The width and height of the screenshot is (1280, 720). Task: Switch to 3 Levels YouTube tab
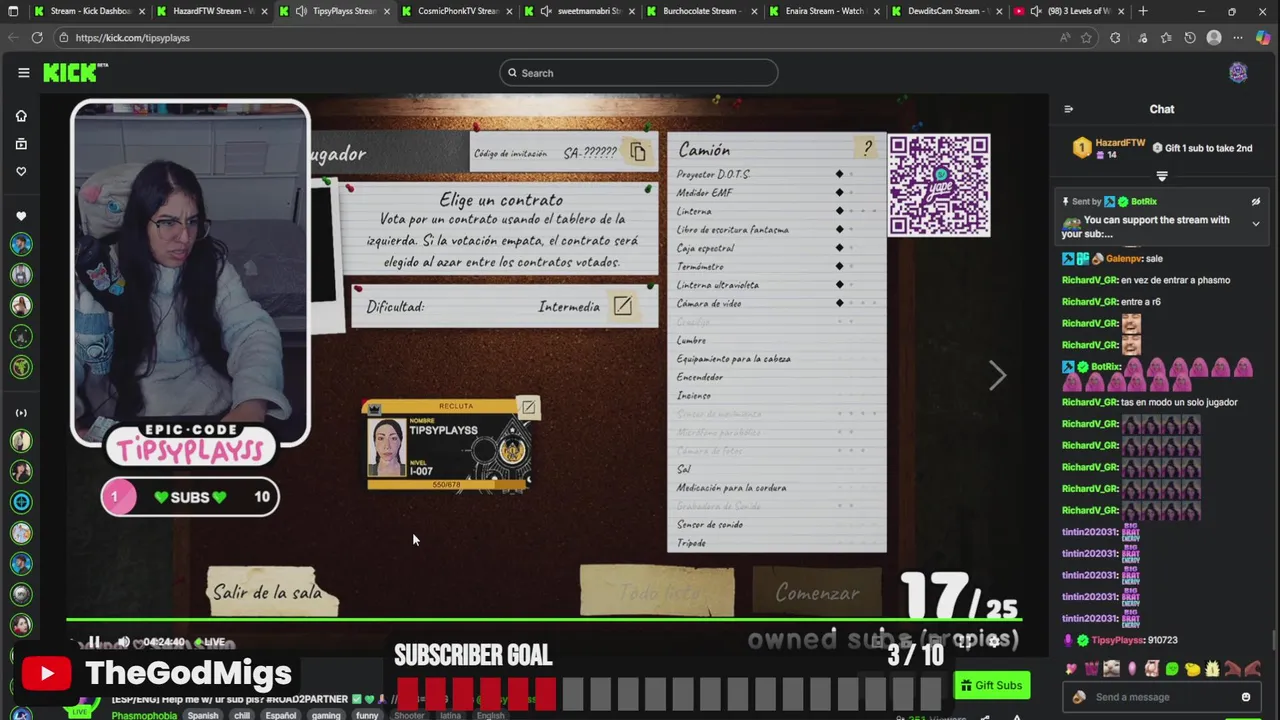coord(1068,11)
